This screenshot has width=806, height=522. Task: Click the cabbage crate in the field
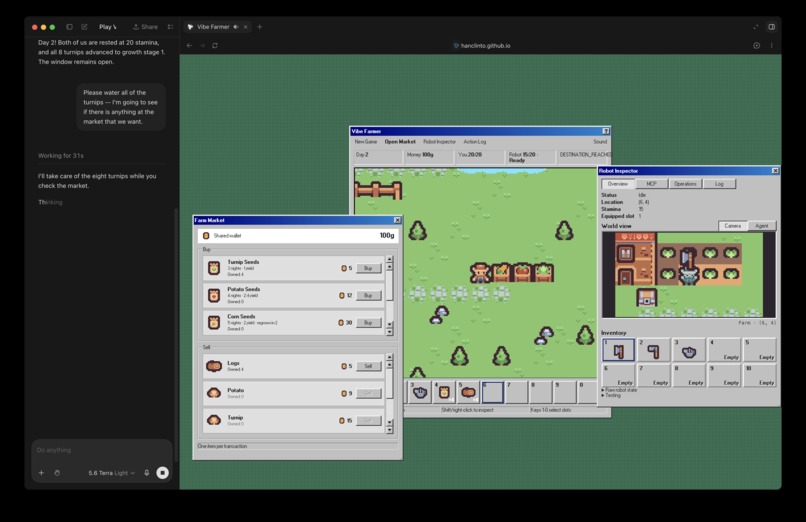click(543, 273)
